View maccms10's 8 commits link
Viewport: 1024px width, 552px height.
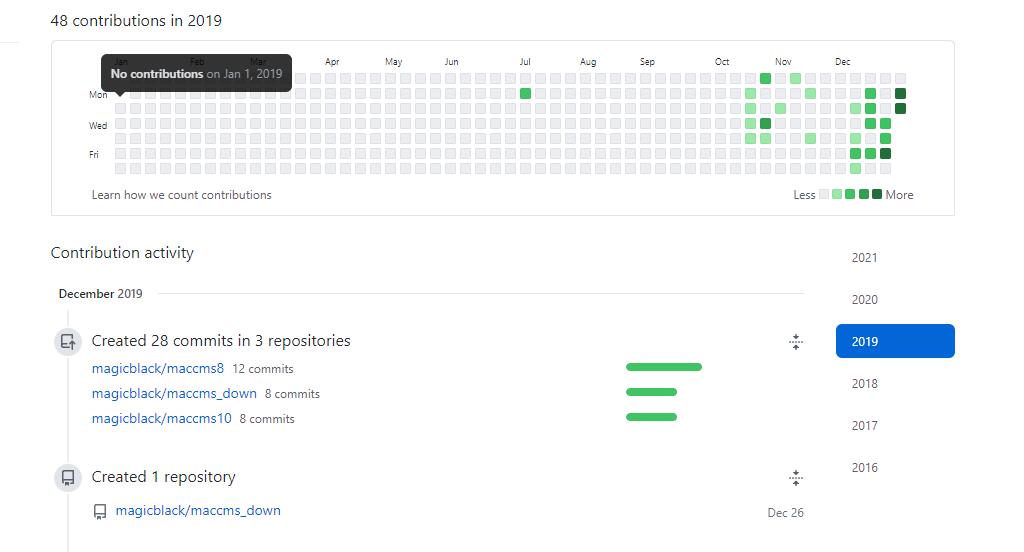click(266, 419)
